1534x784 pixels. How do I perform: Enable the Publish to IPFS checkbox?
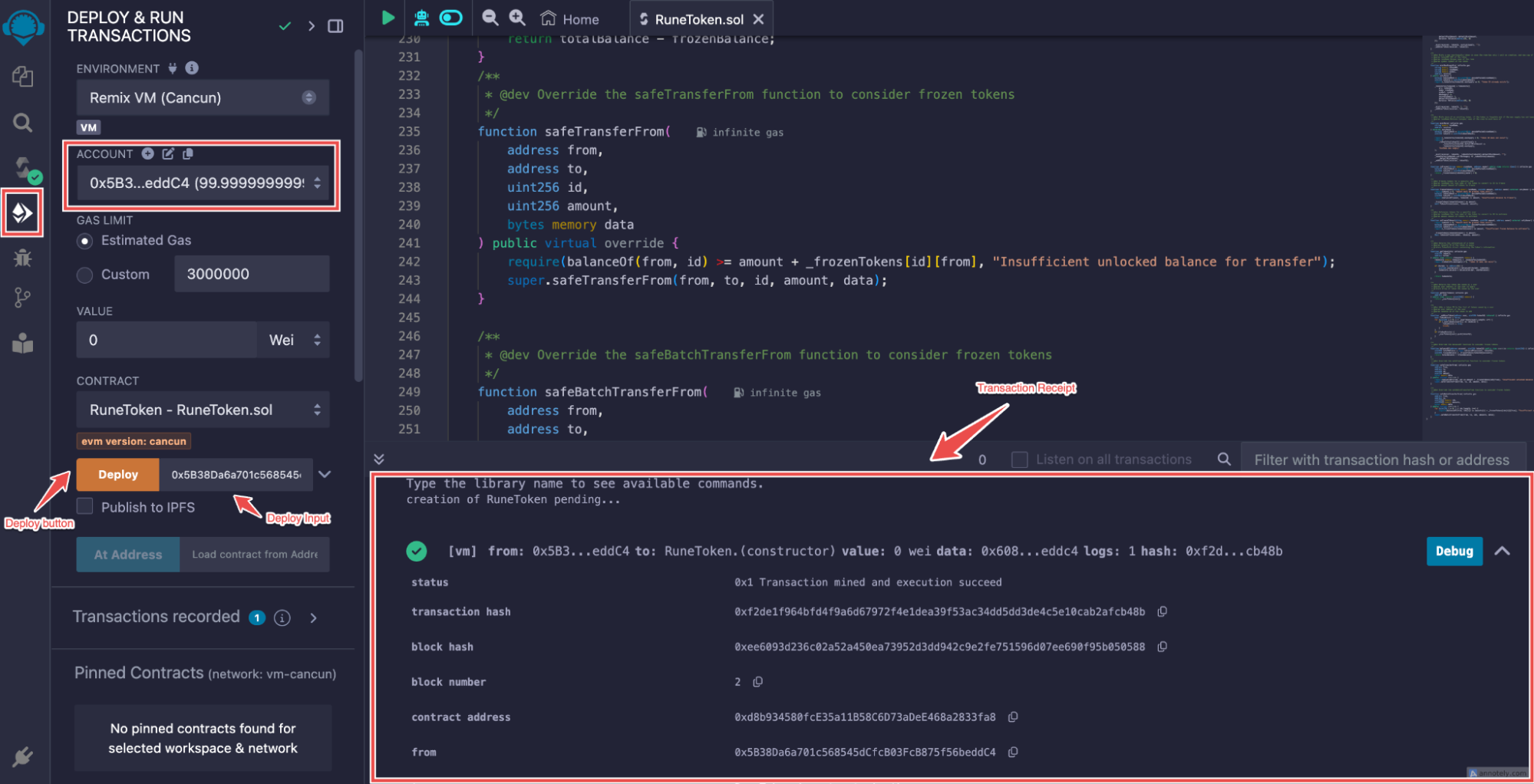(85, 506)
